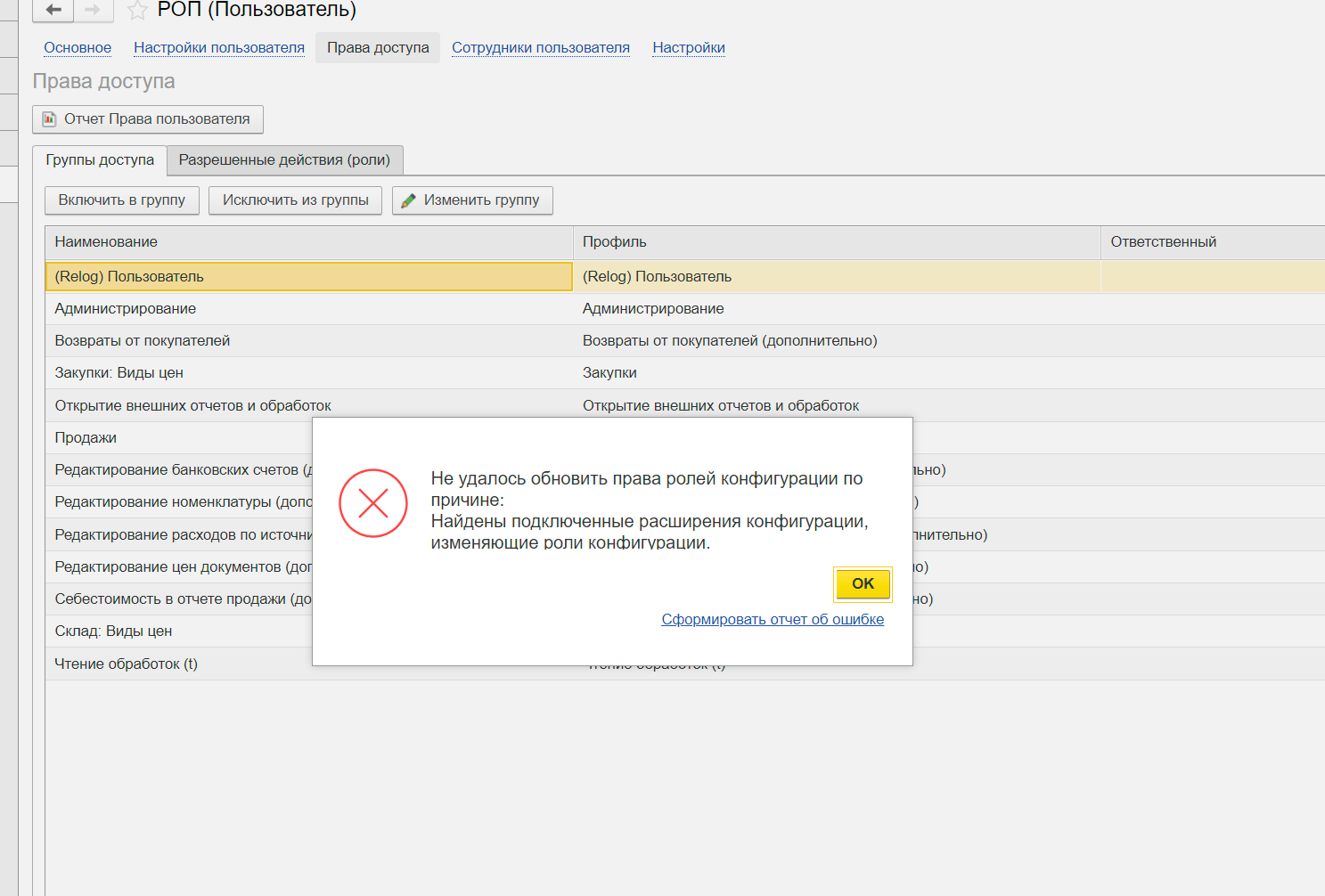Click Исключить из группы button

(296, 200)
